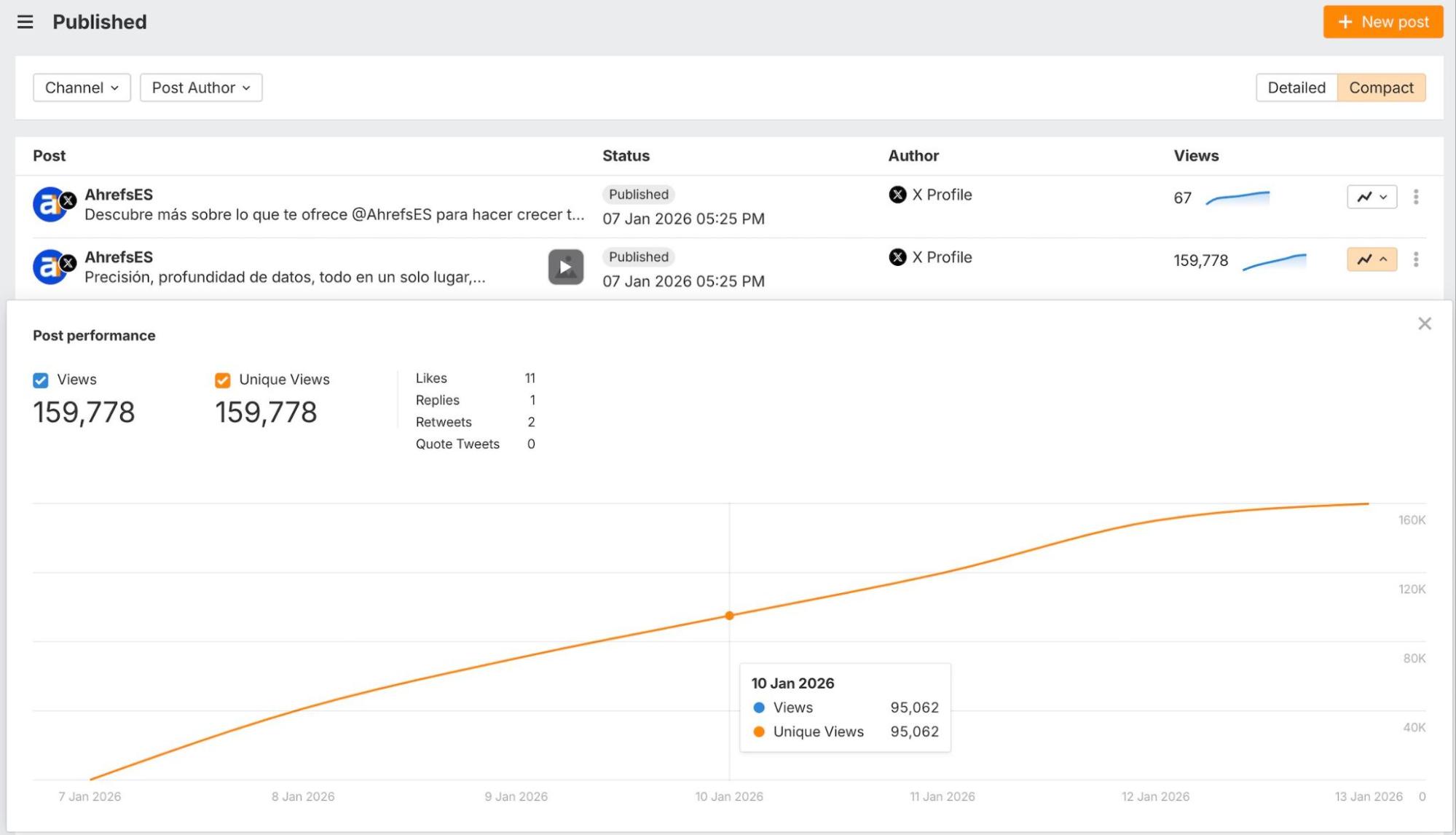Click the video thumbnail on second post

click(565, 267)
